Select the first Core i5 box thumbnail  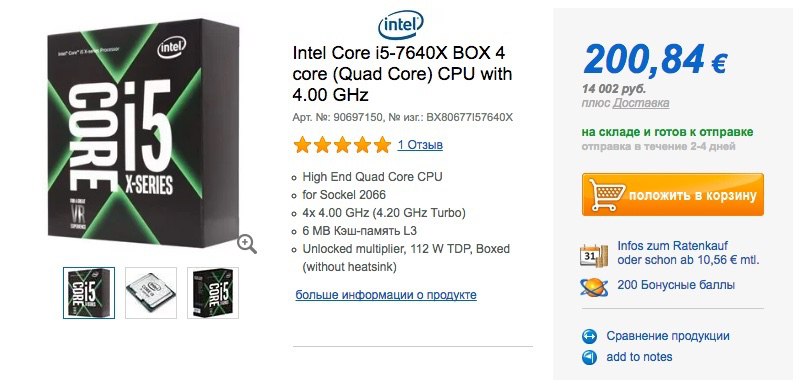[89, 293]
